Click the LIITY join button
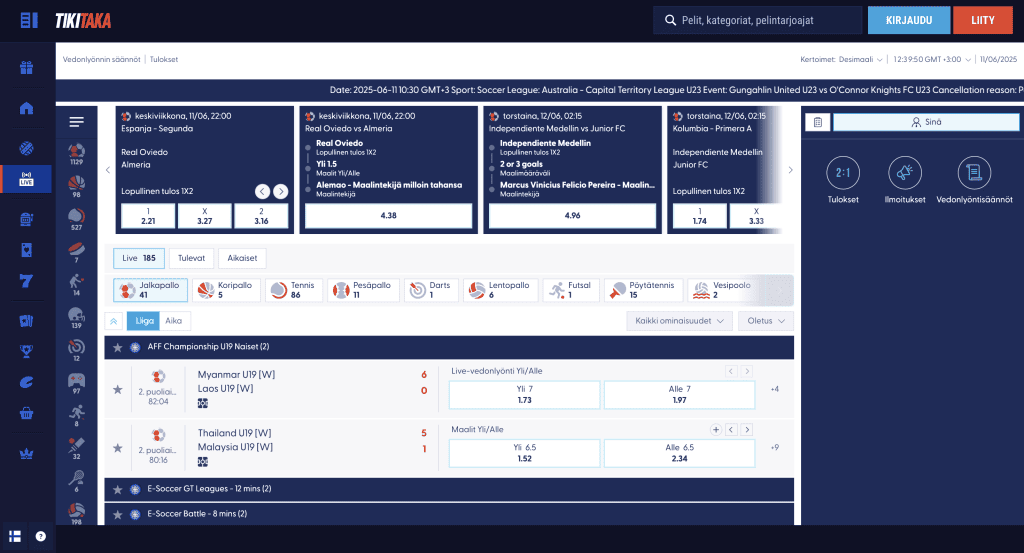The image size is (1024, 553). click(x=982, y=20)
